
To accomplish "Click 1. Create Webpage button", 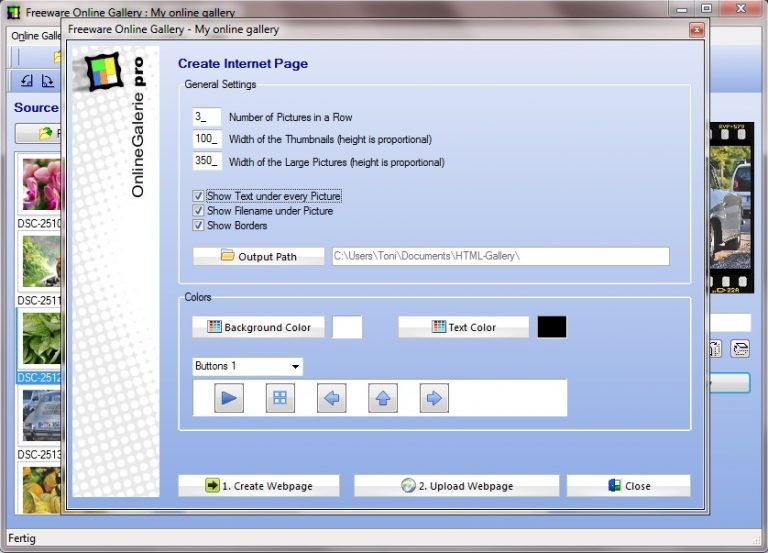I will [x=259, y=486].
